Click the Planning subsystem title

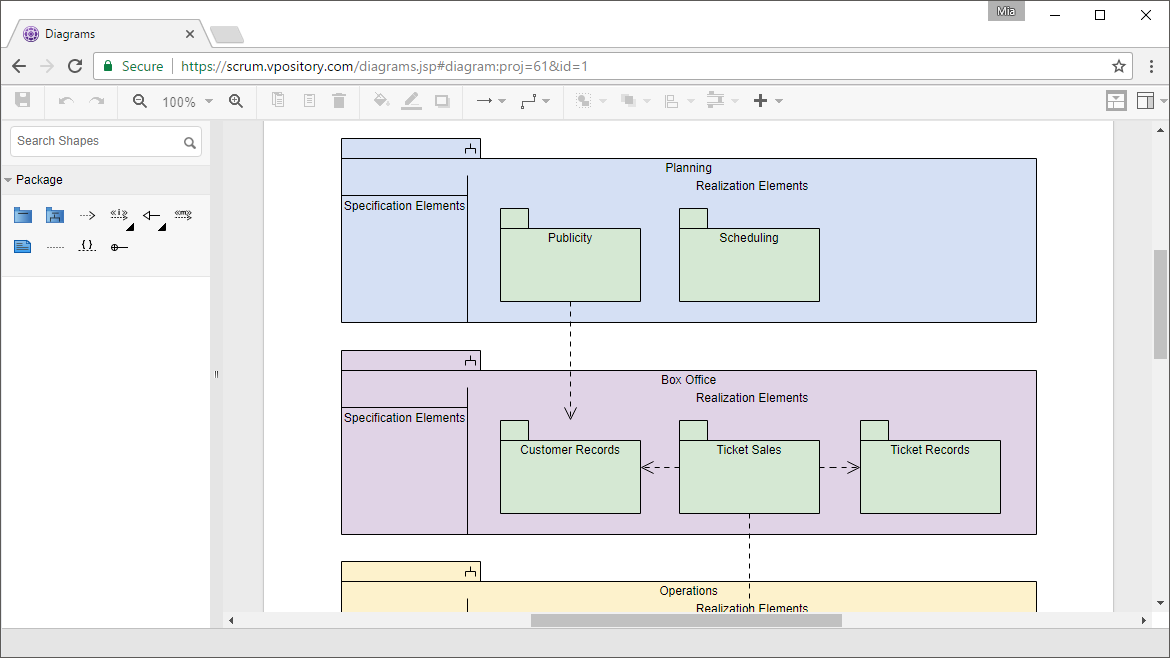(689, 168)
